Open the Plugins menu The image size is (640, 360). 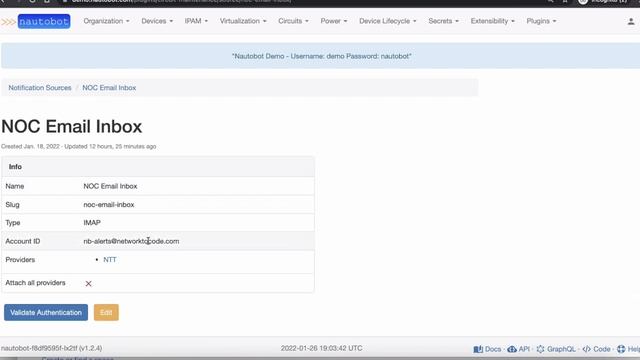pos(541,21)
